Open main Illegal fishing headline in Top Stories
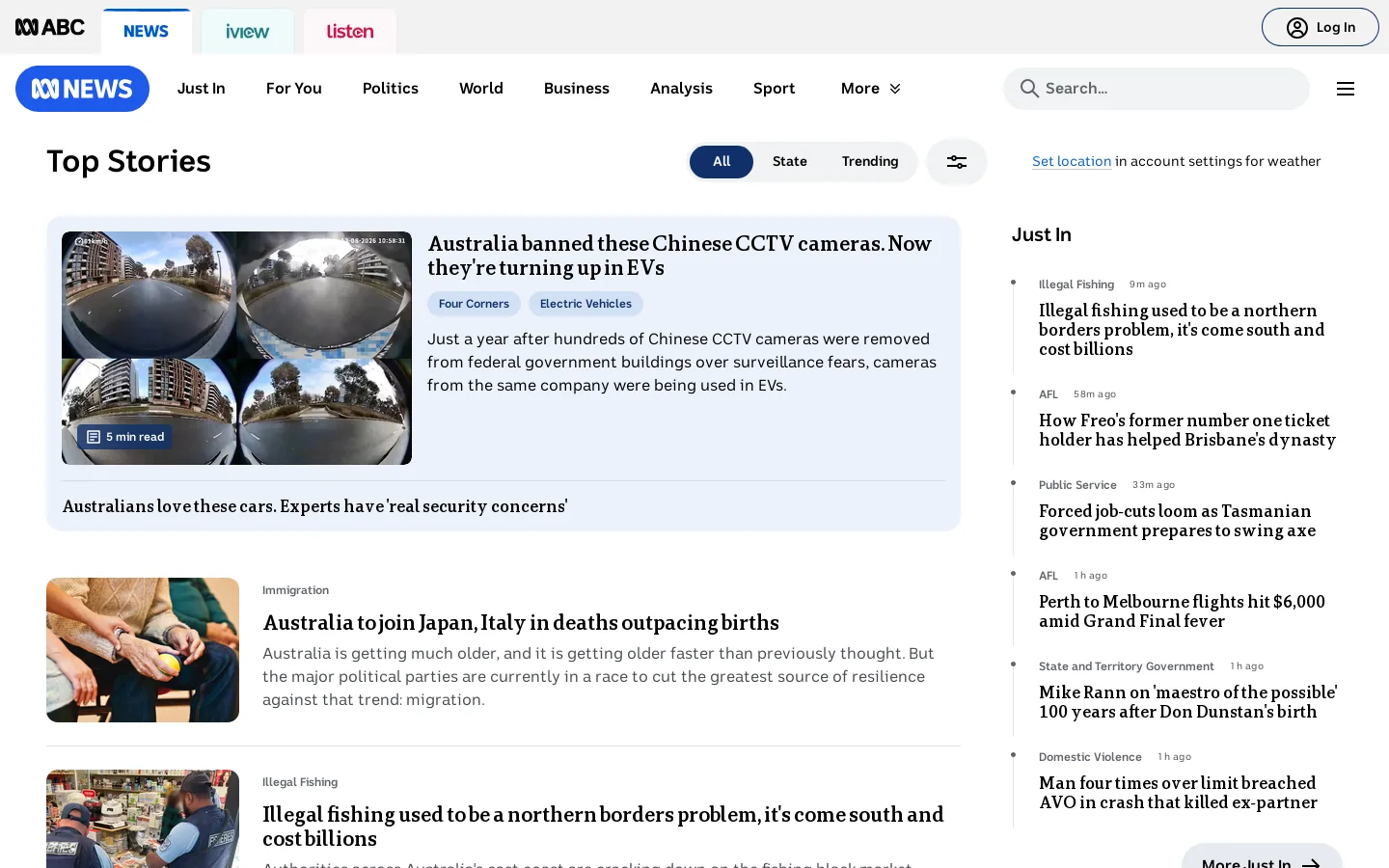 pyautogui.click(x=603, y=827)
